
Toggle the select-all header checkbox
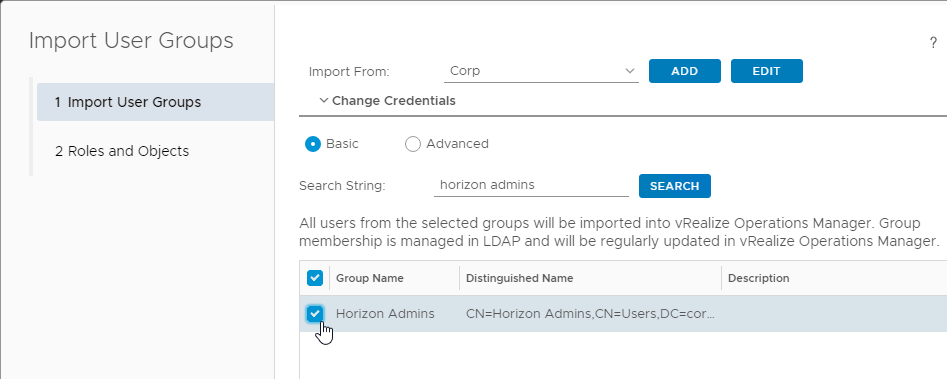coord(315,278)
